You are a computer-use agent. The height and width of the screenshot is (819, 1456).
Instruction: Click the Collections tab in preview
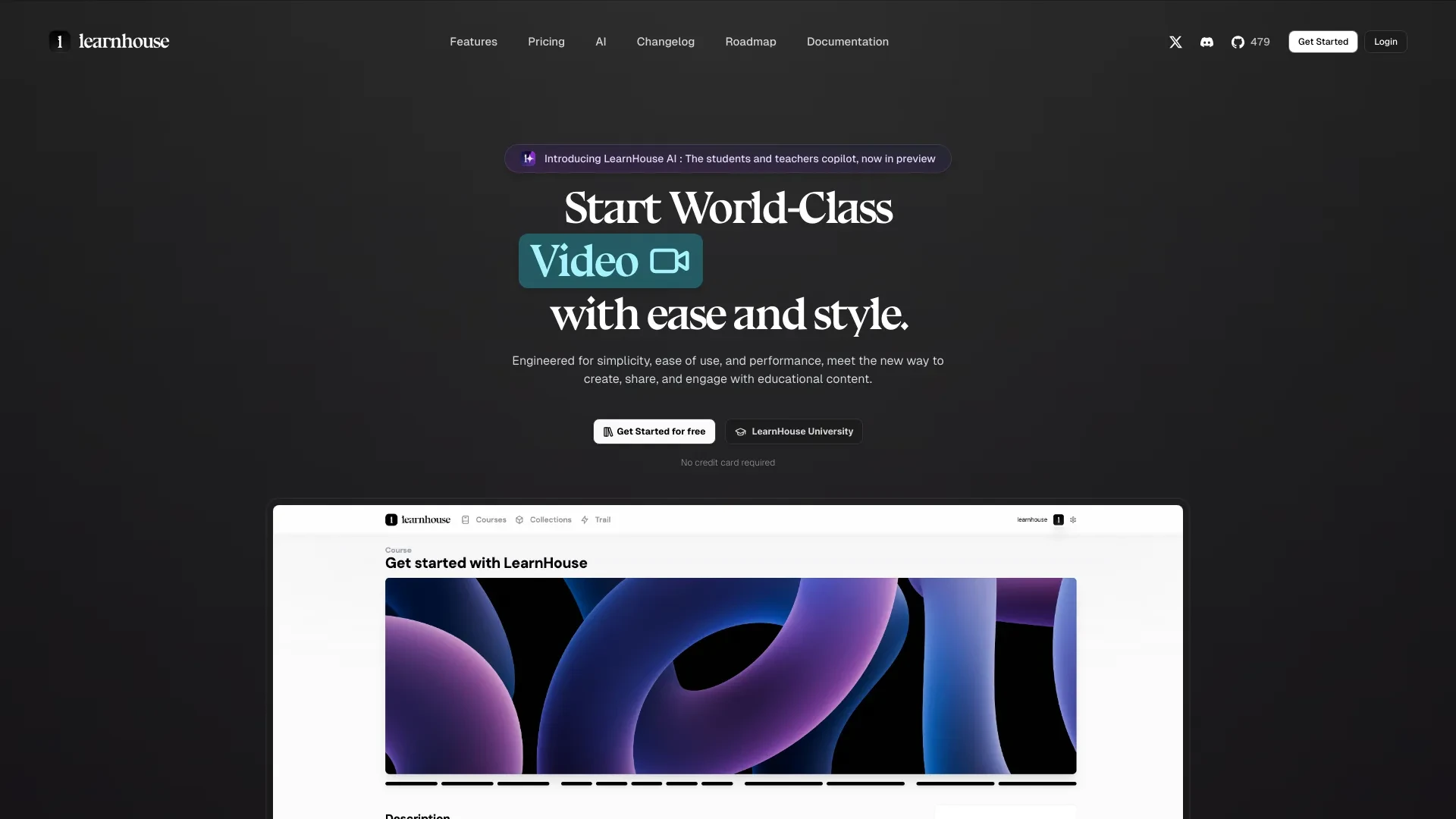click(x=550, y=519)
